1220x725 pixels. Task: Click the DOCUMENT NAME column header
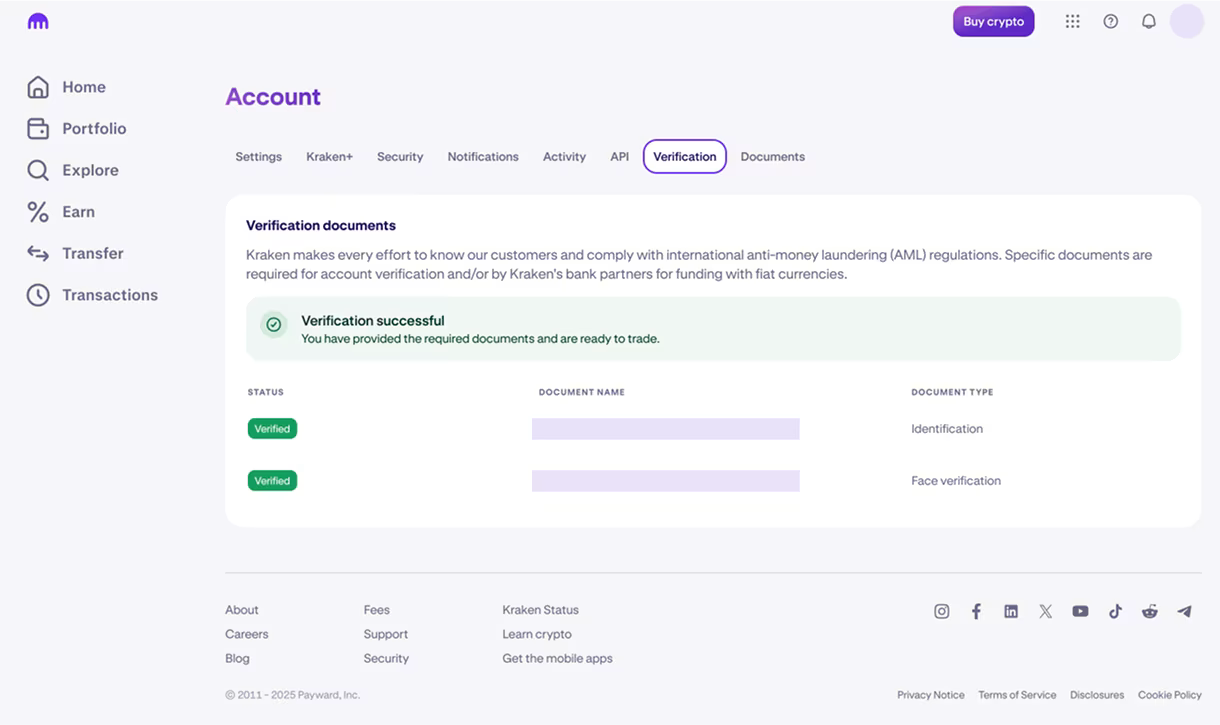[x=582, y=392]
